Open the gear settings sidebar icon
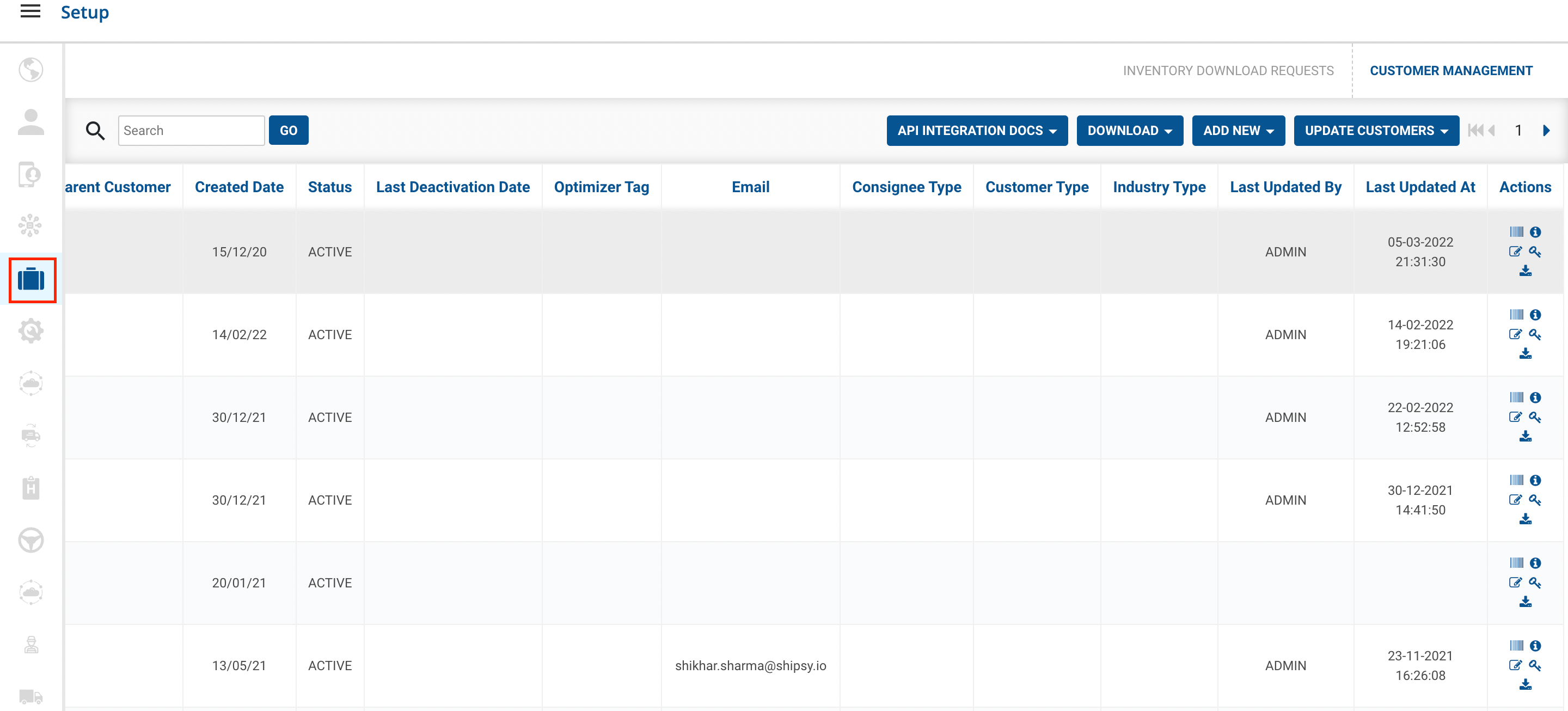The width and height of the screenshot is (1568, 711). (x=30, y=331)
